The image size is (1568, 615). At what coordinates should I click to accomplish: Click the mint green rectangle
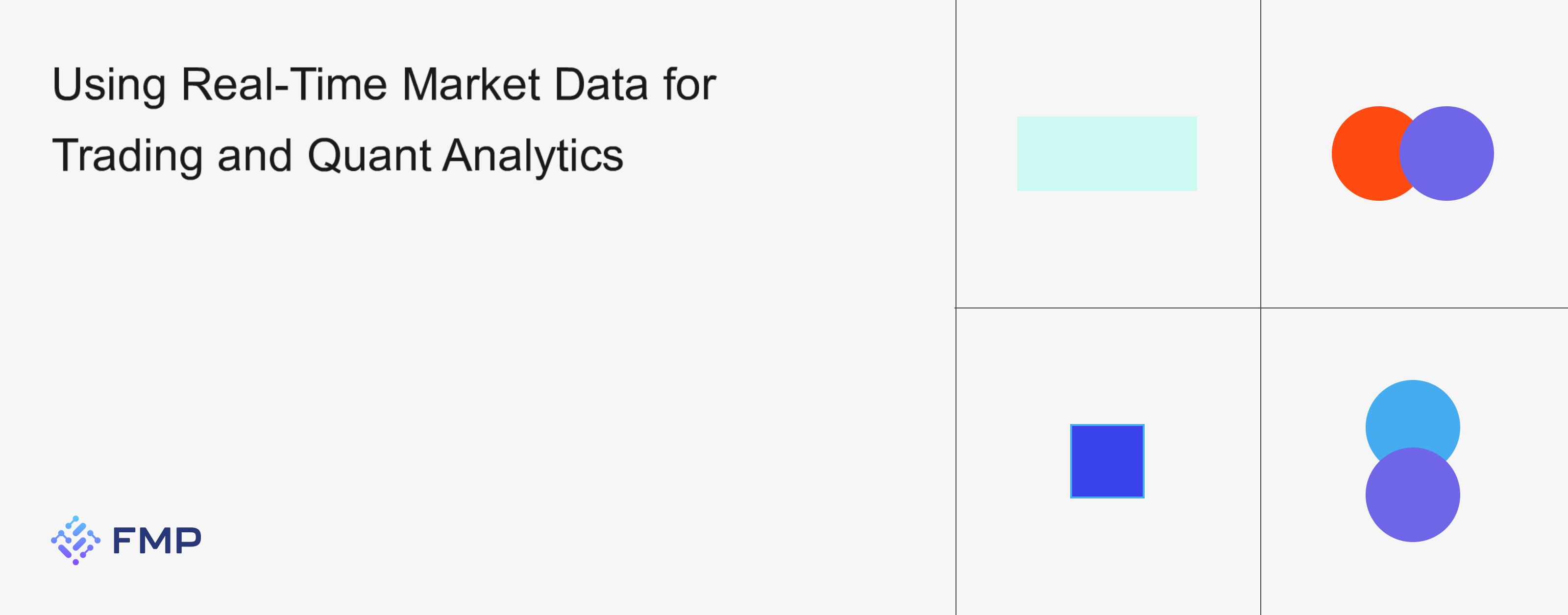[1106, 153]
